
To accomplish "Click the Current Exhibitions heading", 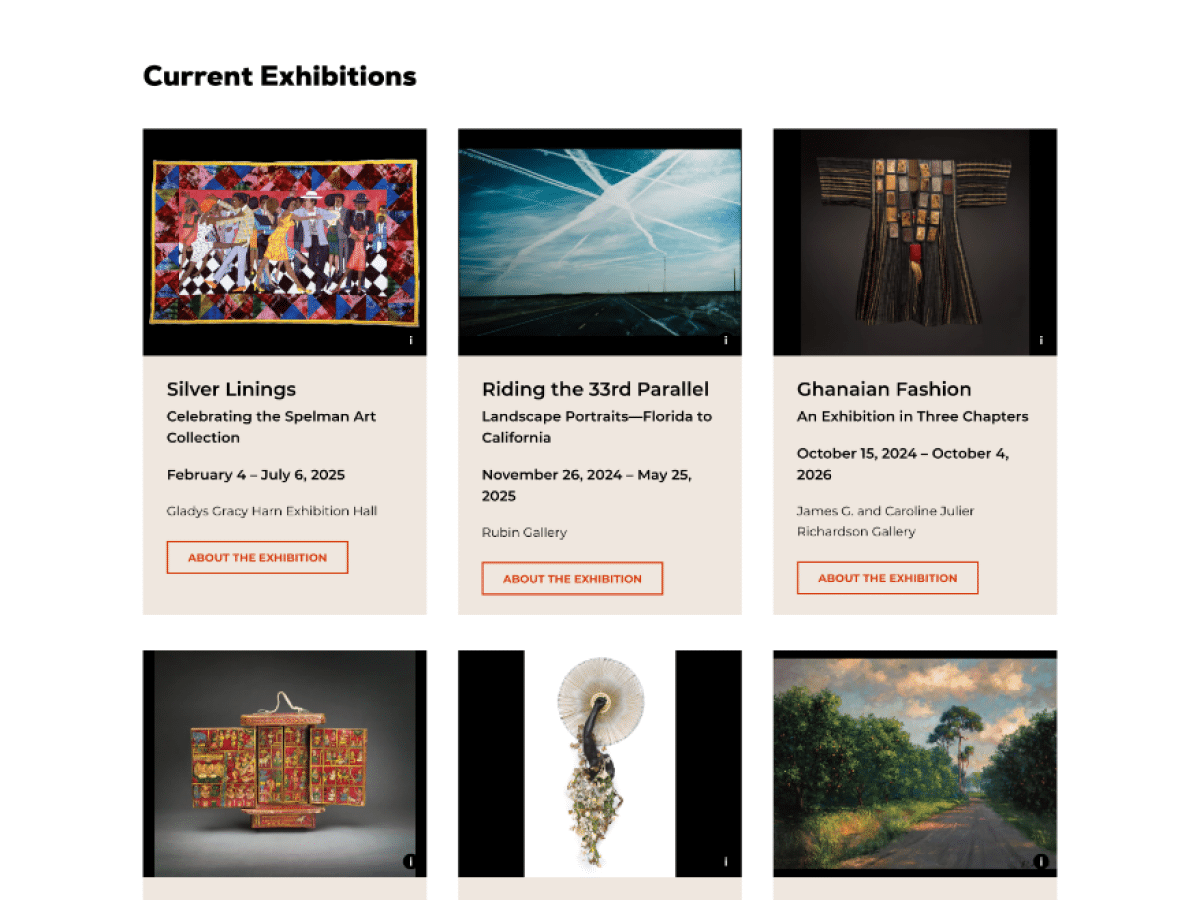I will tap(280, 76).
